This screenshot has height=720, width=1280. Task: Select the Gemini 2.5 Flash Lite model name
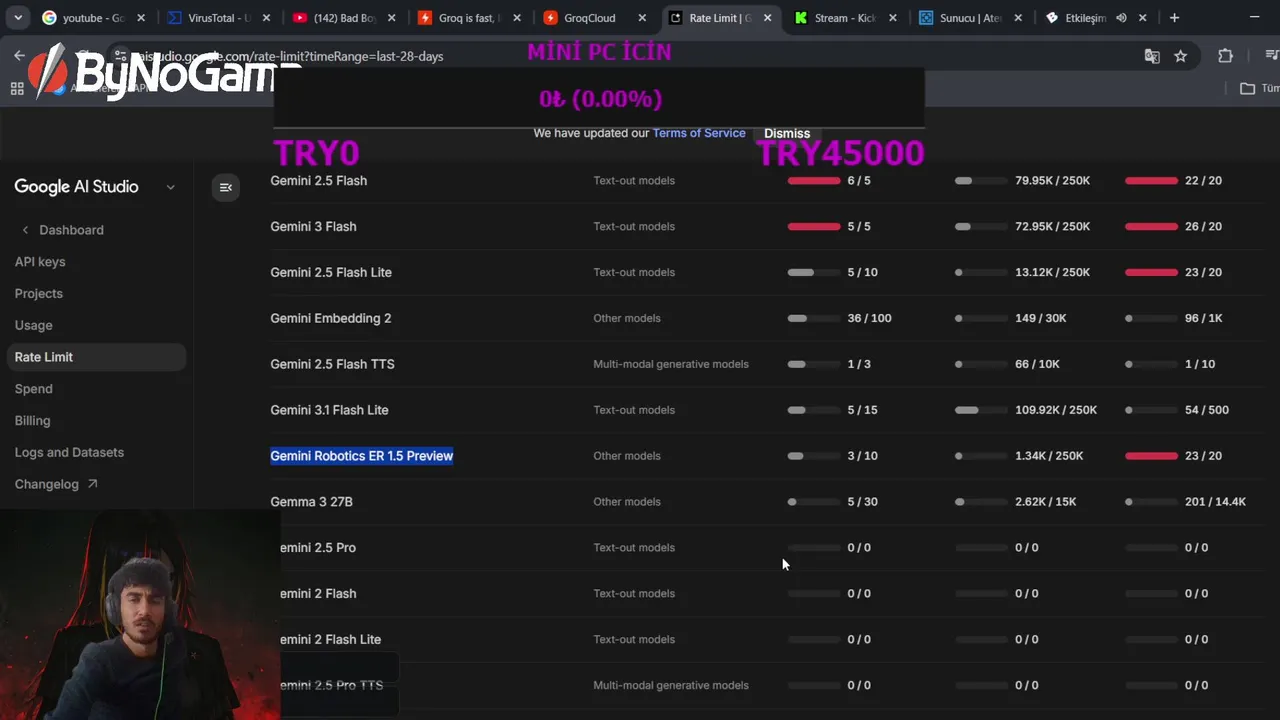point(331,272)
